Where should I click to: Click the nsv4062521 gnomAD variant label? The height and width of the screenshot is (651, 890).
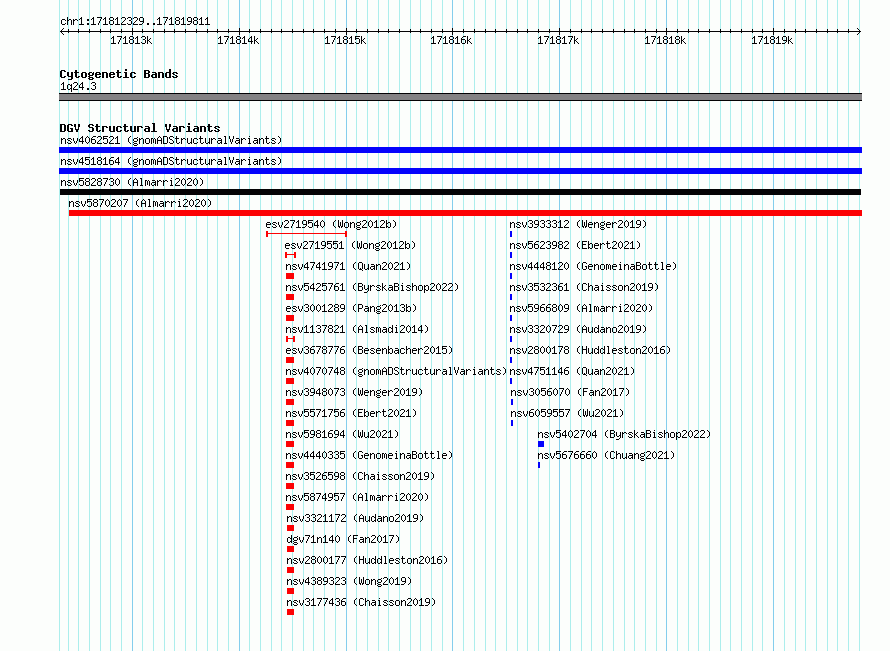(x=171, y=140)
